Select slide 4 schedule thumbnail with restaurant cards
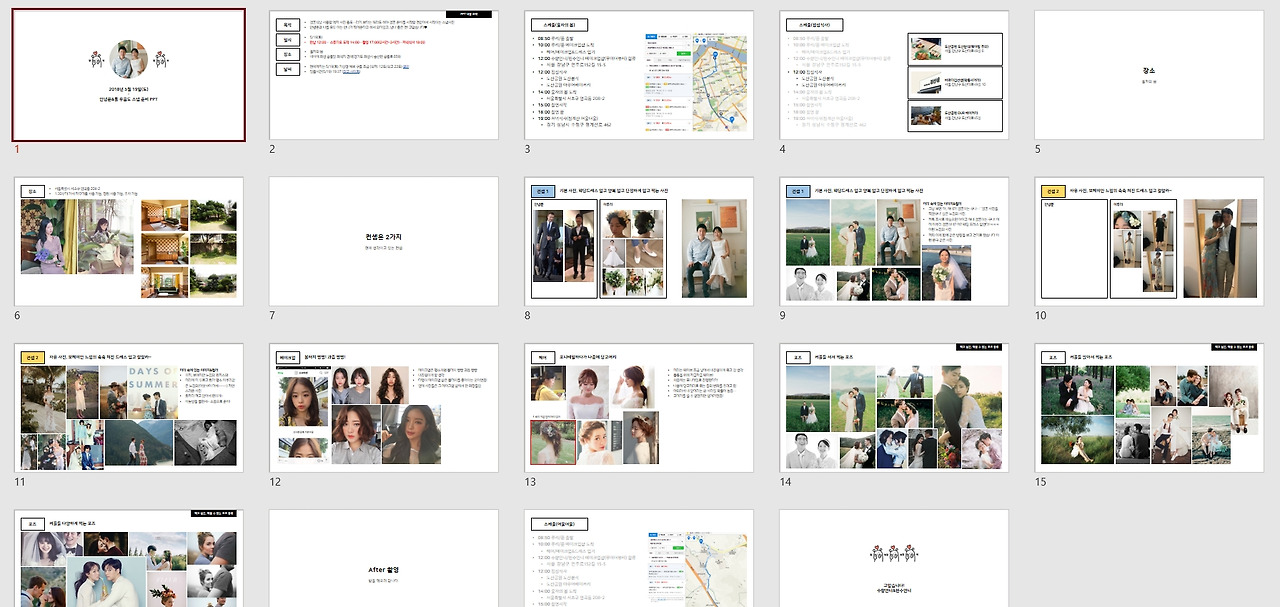Image resolution: width=1280 pixels, height=607 pixels. [894, 75]
